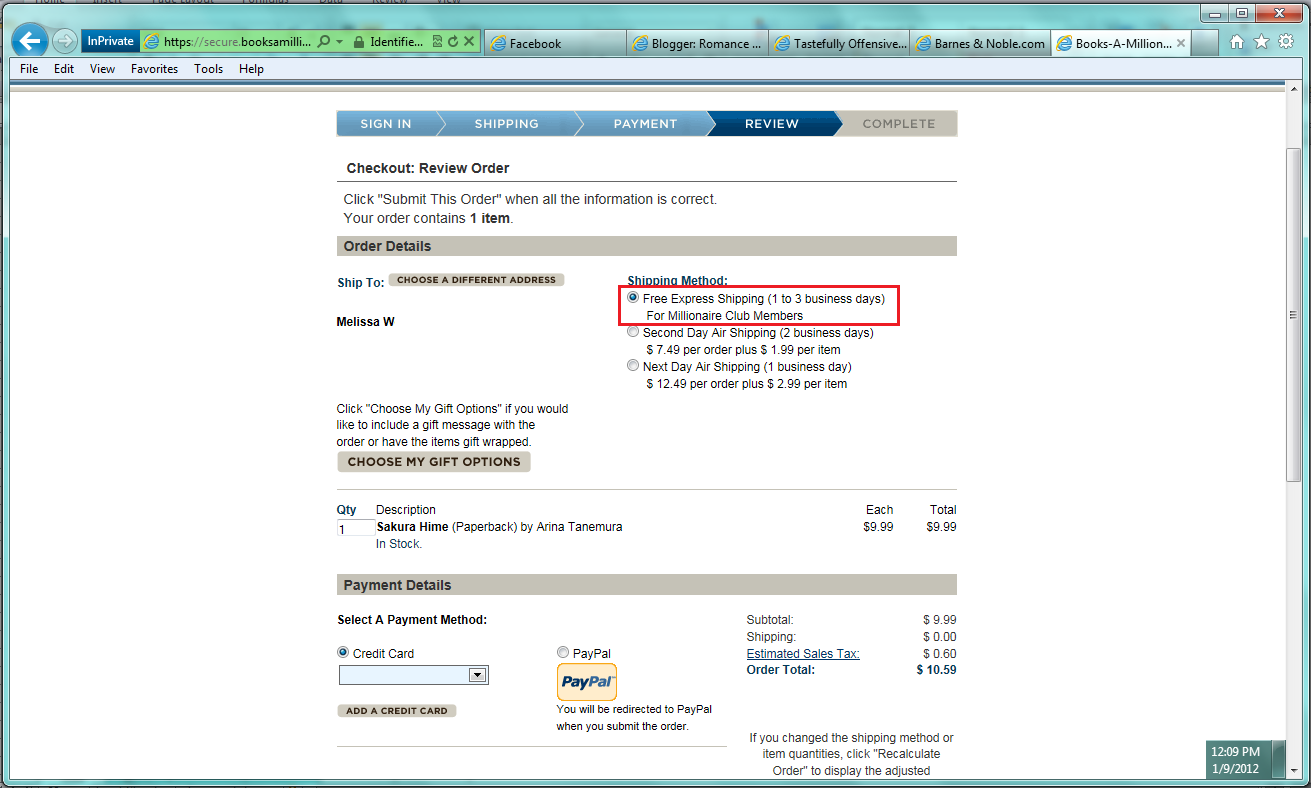Click the SHIPPING checkout step
Viewport: 1311px width, 788px height.
click(x=507, y=124)
